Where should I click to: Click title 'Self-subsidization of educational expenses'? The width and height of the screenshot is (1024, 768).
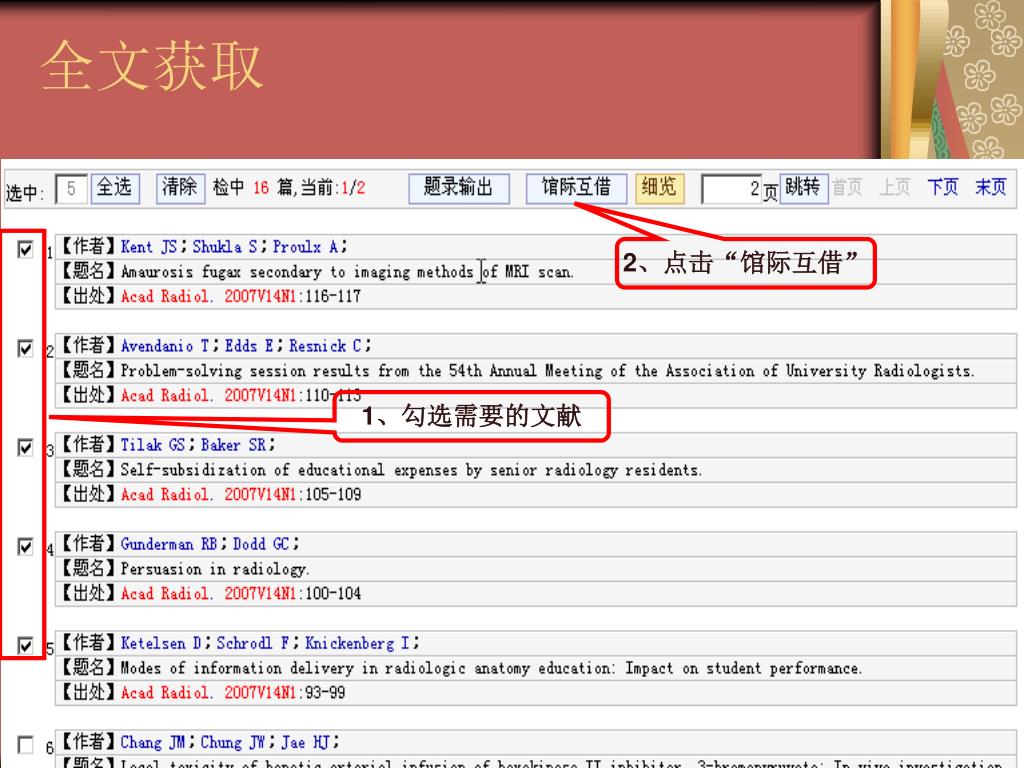(x=411, y=470)
